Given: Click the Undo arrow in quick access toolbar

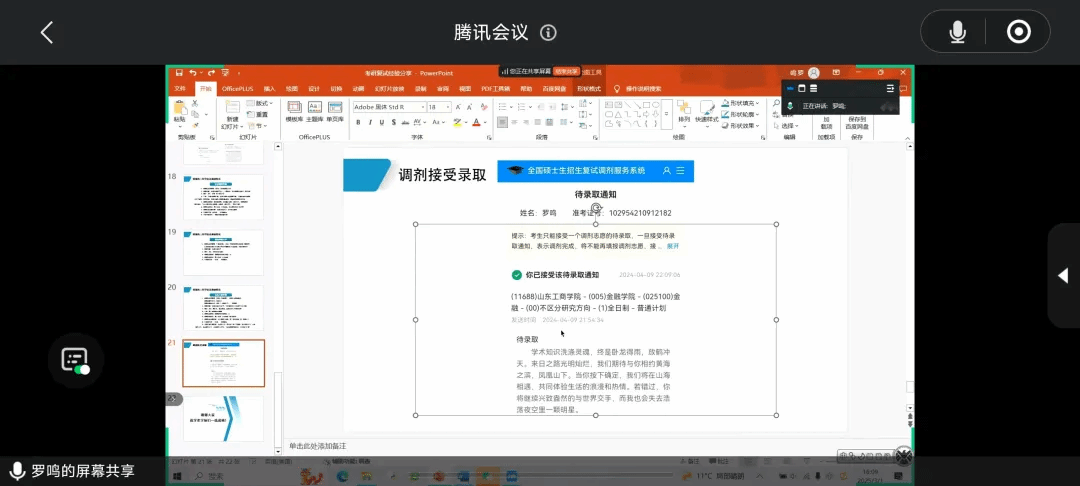Looking at the screenshot, I should [x=193, y=73].
